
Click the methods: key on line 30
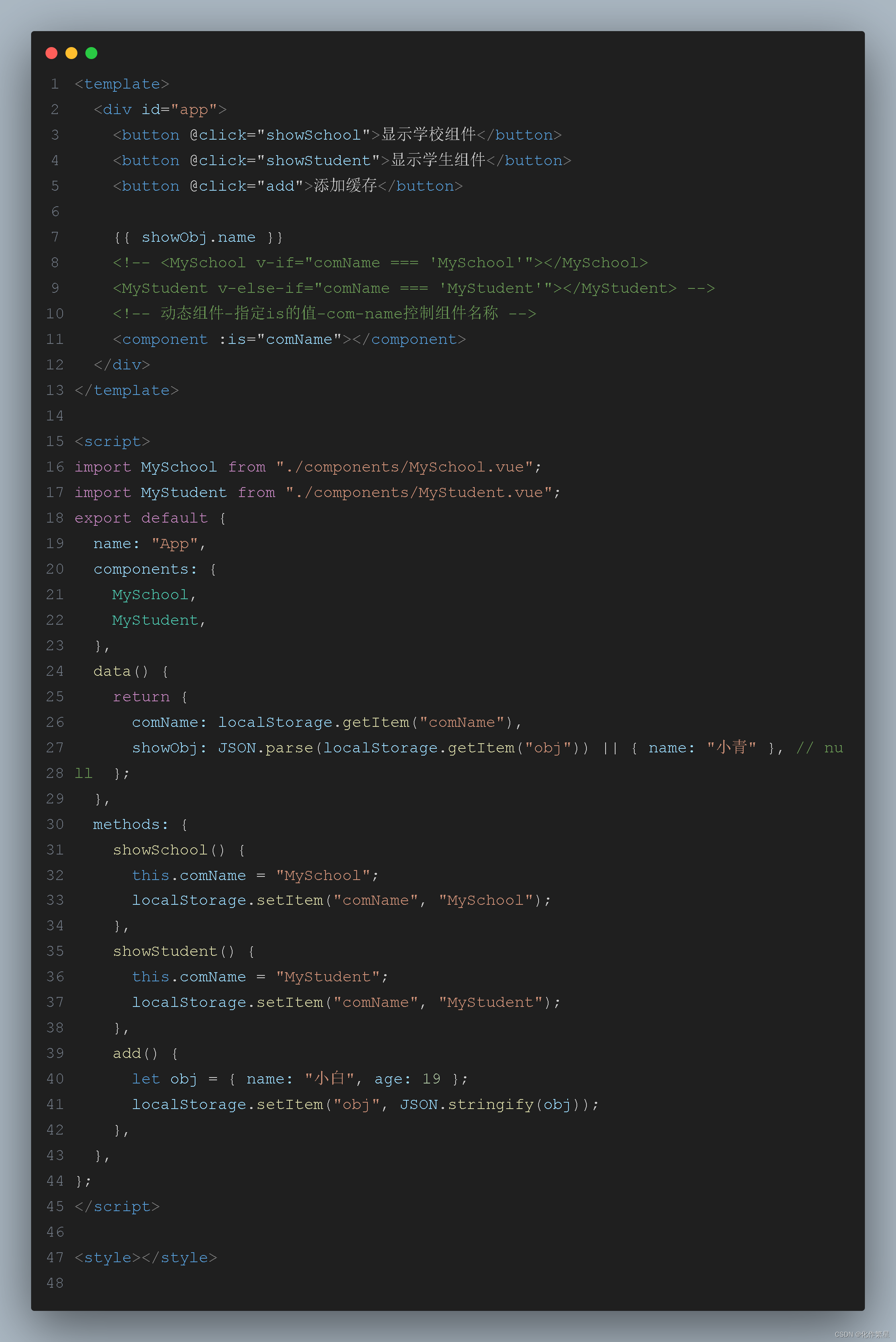click(131, 825)
